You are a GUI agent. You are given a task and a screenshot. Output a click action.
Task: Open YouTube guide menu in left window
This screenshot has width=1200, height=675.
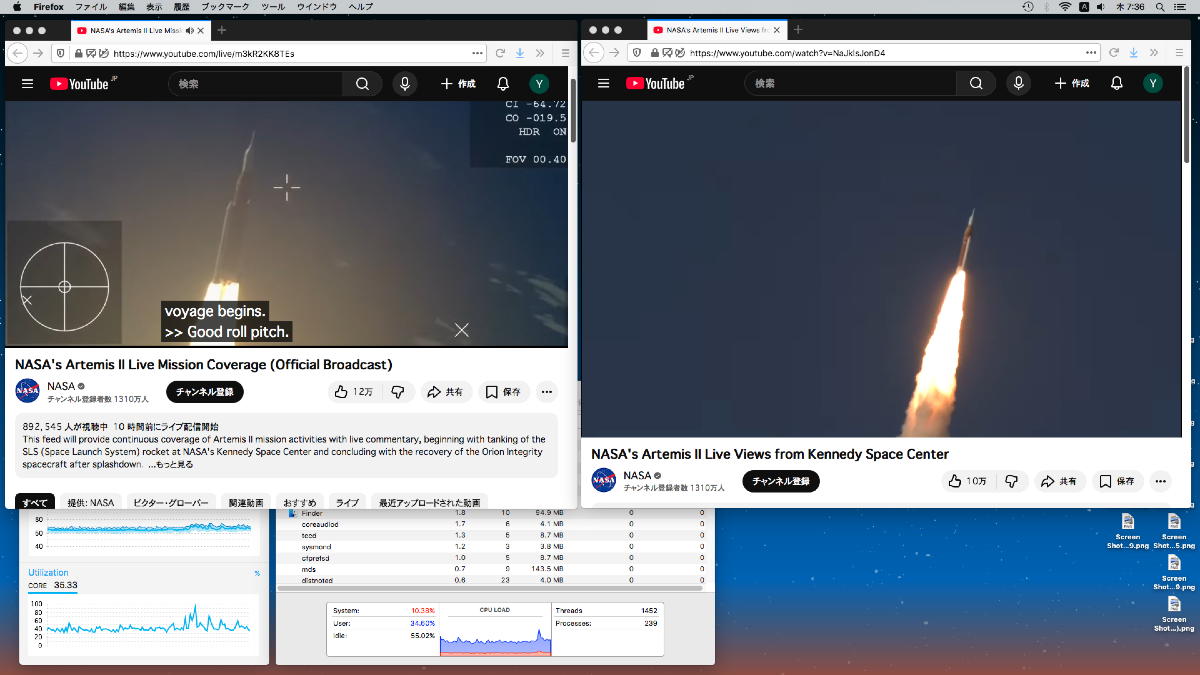[27, 84]
